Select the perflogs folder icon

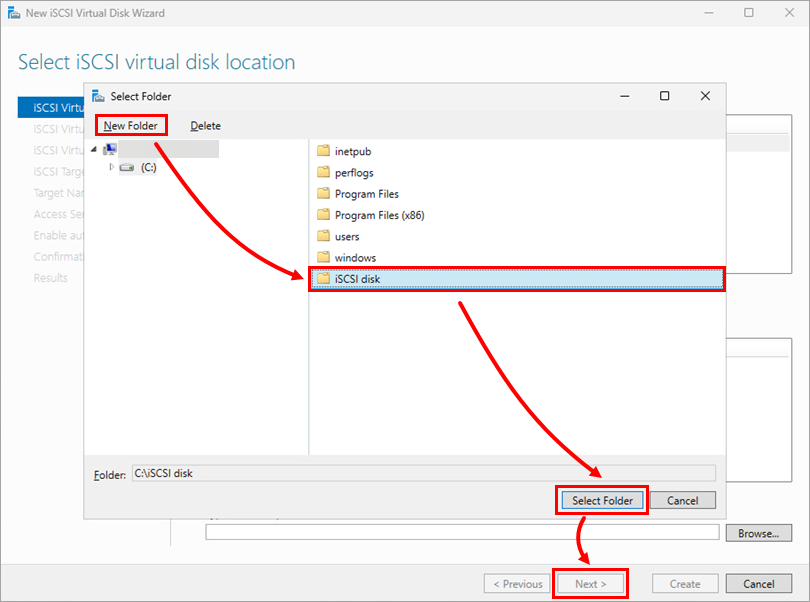[x=323, y=172]
